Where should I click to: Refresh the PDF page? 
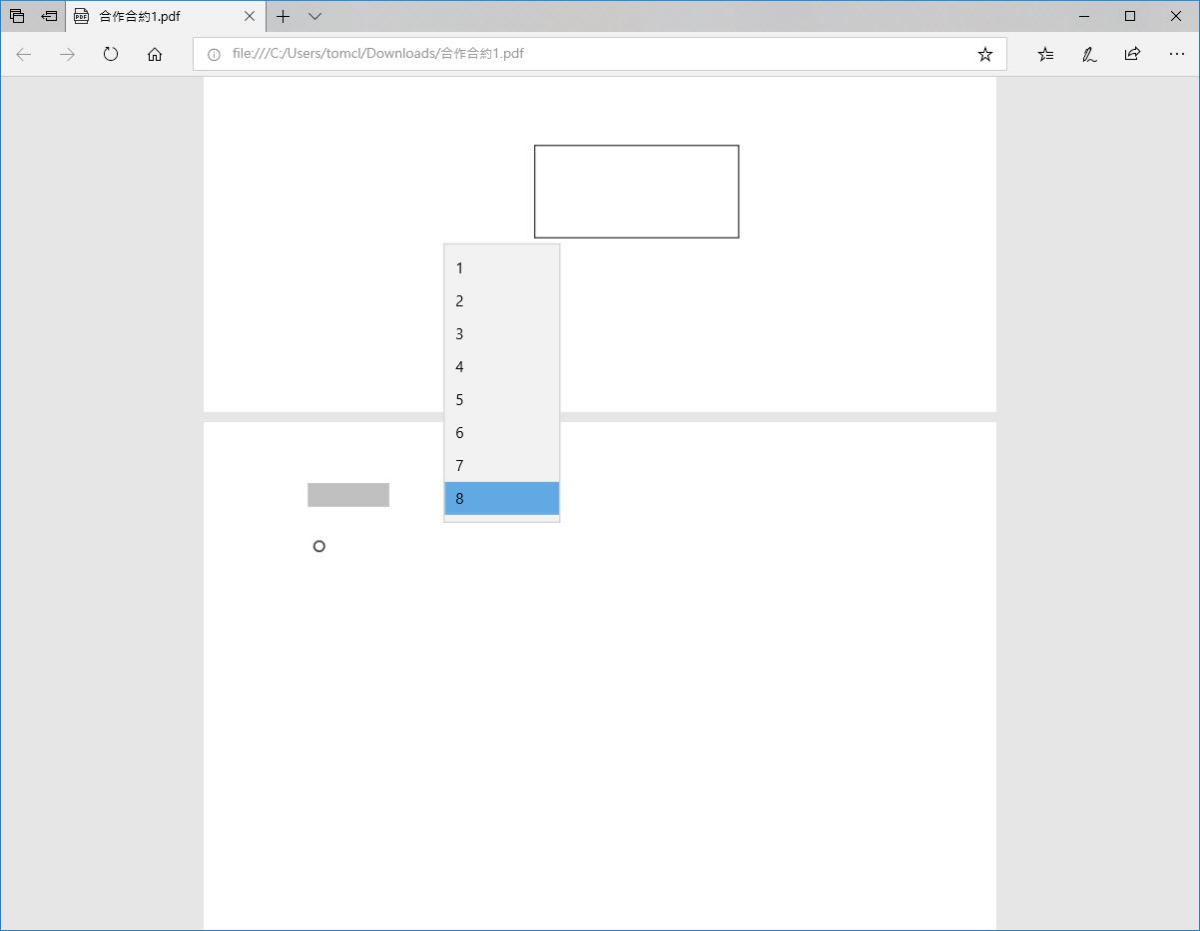[x=111, y=54]
